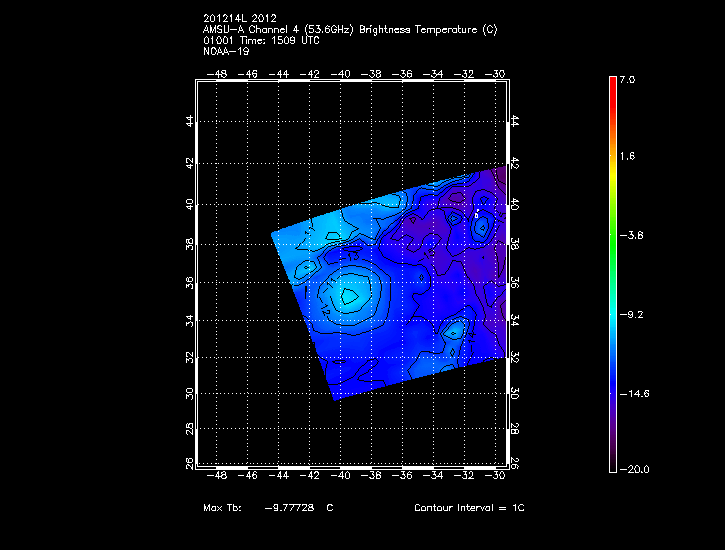The width and height of the screenshot is (725, 550).
Task: Select the NOAA-19 satellite label
Action: point(224,52)
